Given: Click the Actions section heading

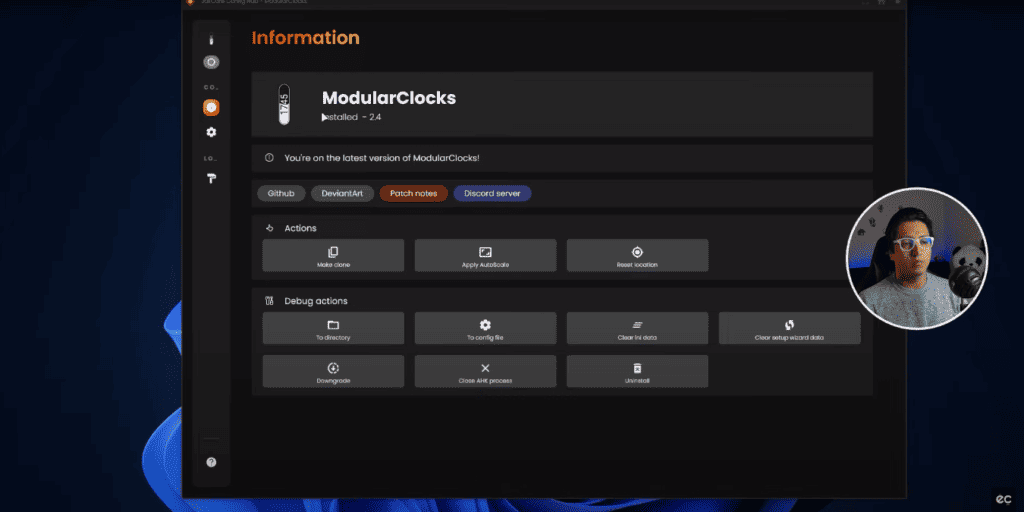Looking at the screenshot, I should [300, 229].
